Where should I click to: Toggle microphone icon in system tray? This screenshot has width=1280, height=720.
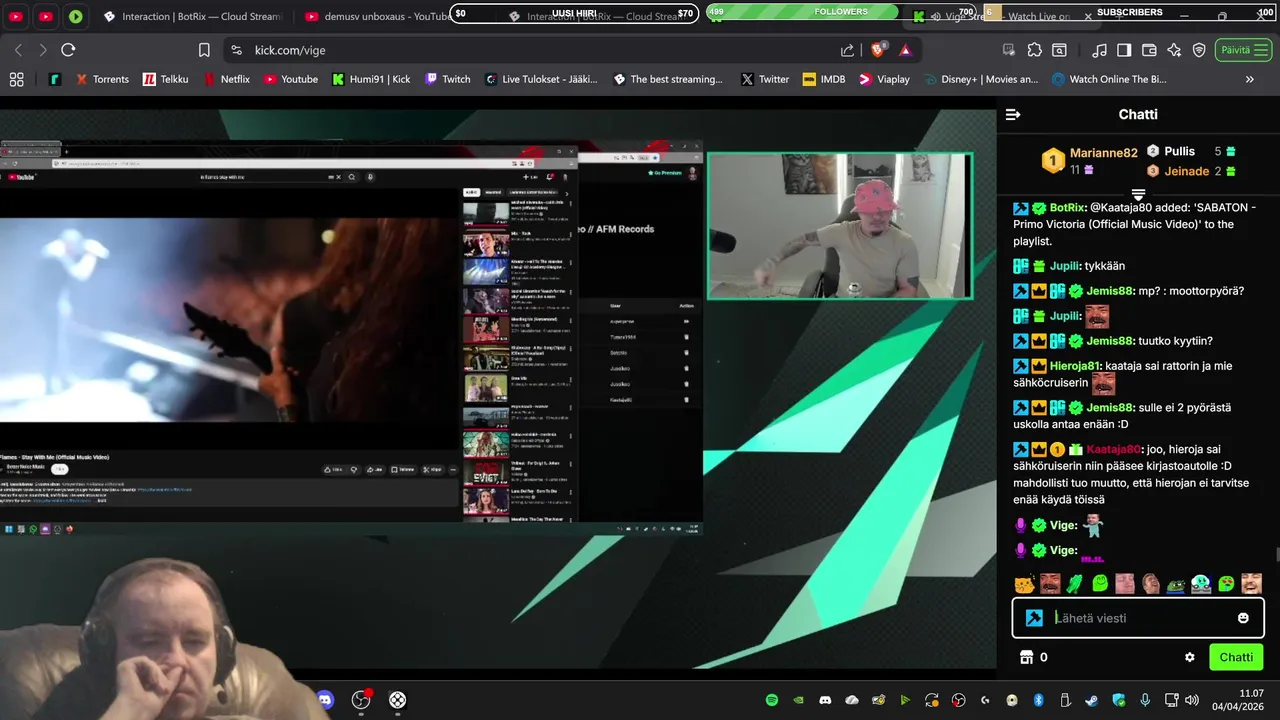[x=1145, y=700]
